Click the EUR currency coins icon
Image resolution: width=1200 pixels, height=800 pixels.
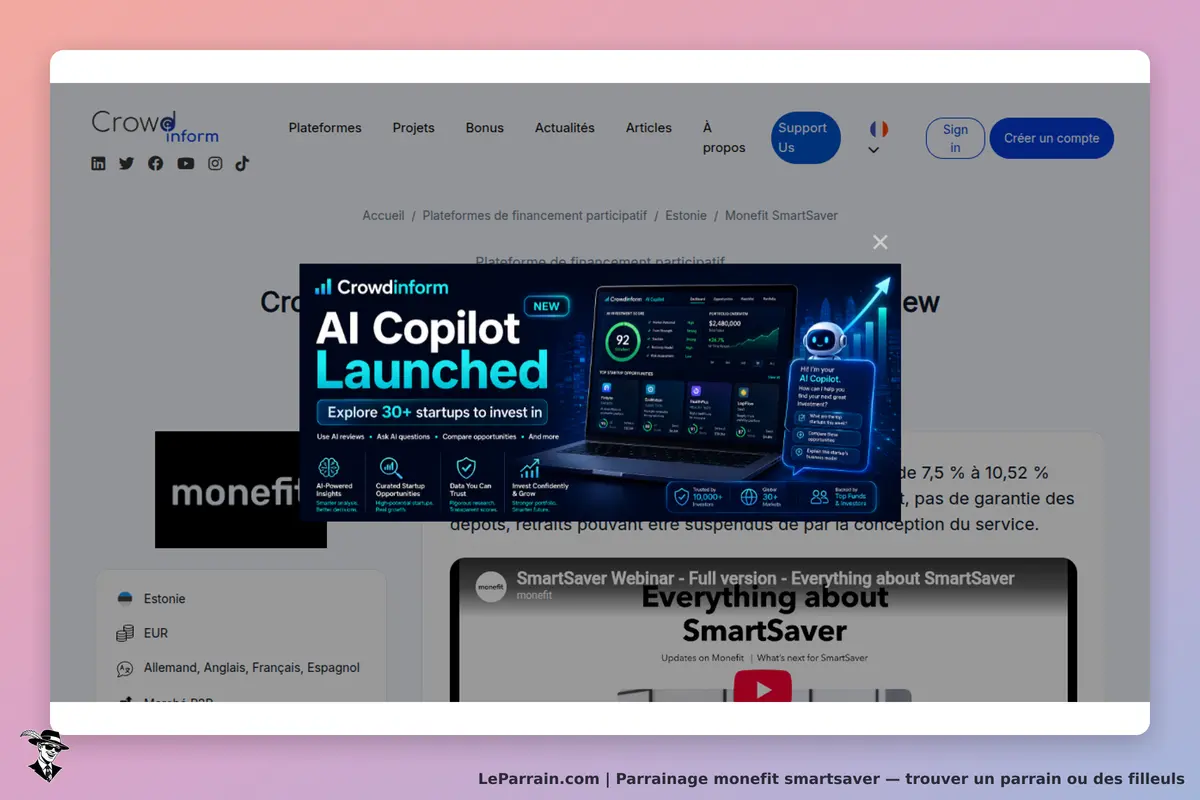(125, 633)
